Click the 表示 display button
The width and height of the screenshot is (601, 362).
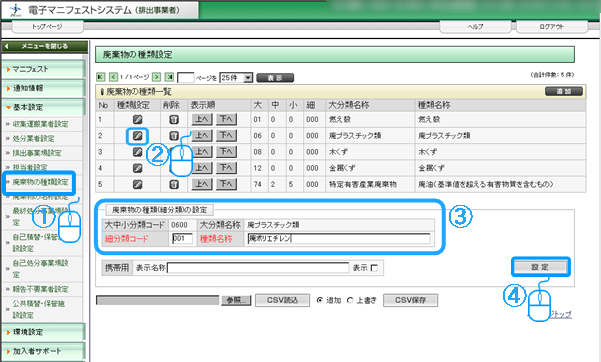coord(275,78)
